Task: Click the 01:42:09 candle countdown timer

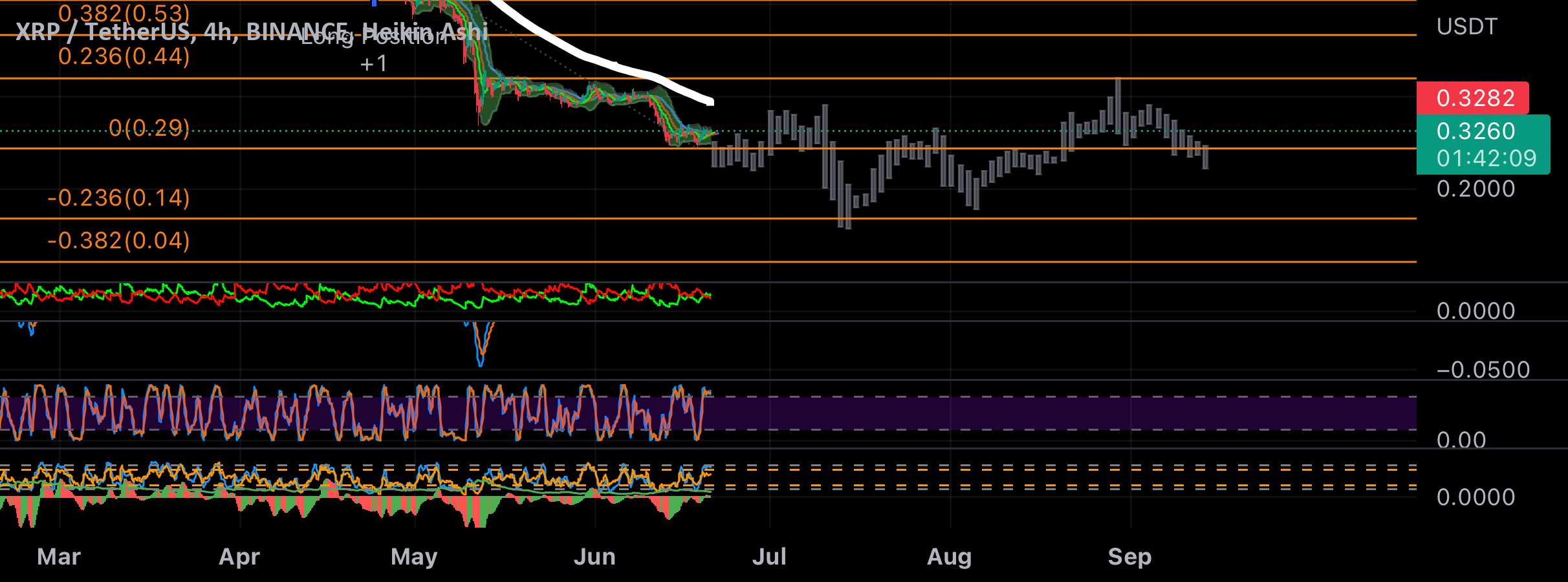Action: pos(1486,158)
